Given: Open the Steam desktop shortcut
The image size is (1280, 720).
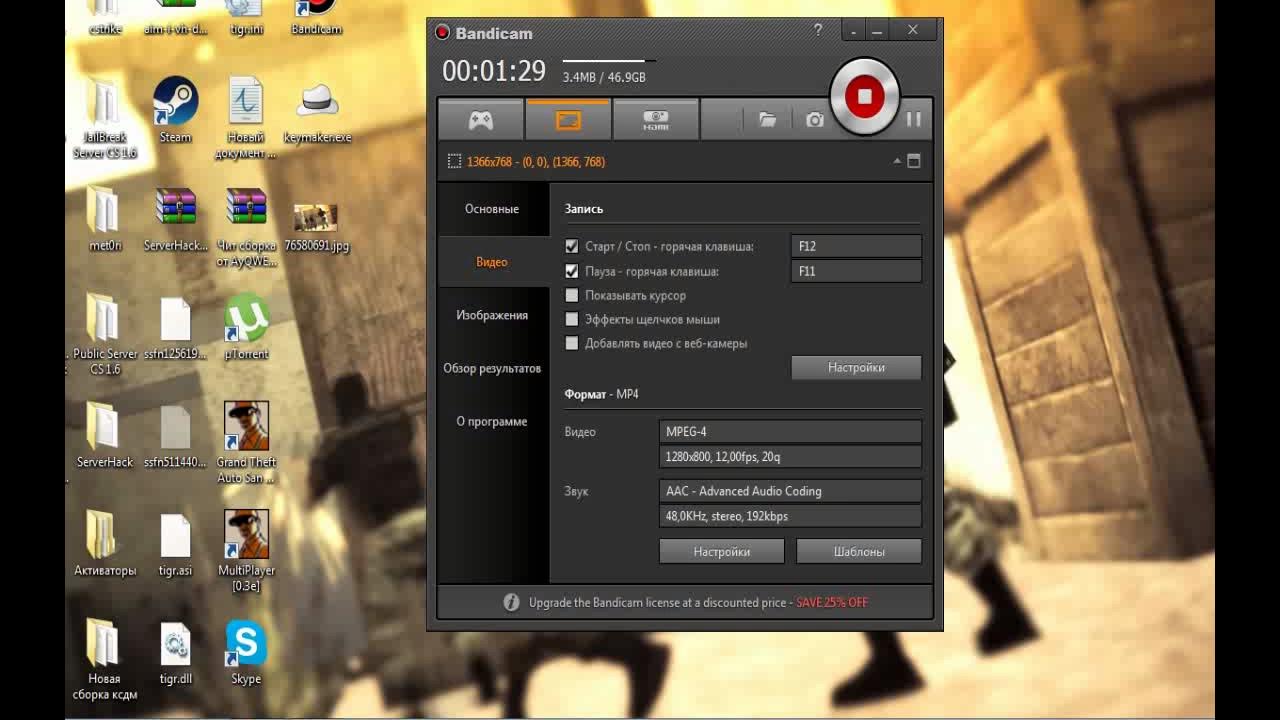Looking at the screenshot, I should click(175, 111).
